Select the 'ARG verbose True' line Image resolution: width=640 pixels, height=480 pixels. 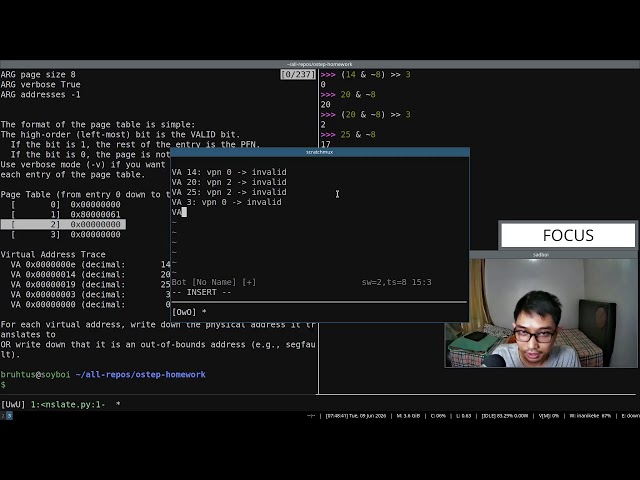40,84
